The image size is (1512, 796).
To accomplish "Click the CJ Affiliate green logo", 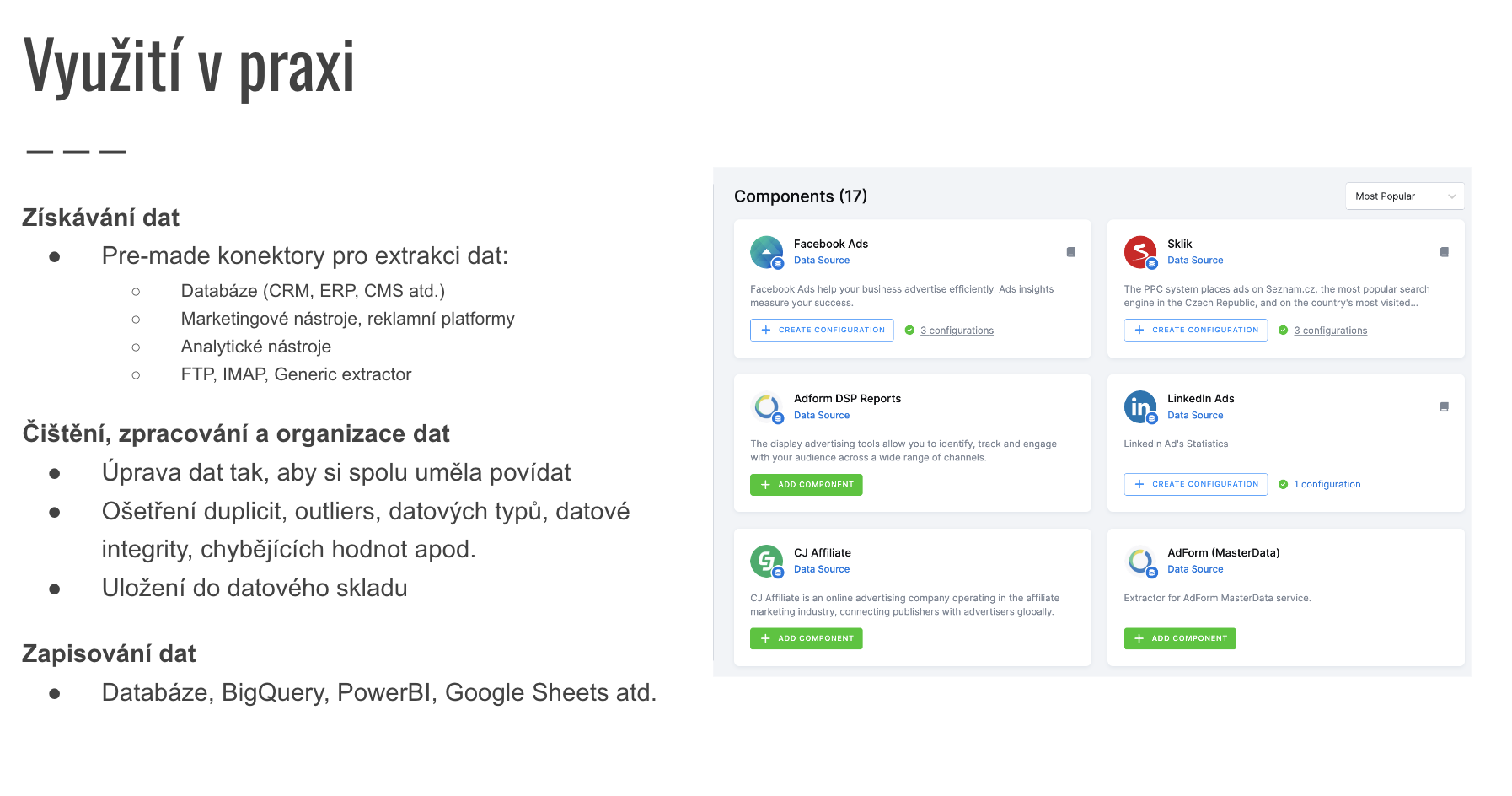I will click(766, 561).
